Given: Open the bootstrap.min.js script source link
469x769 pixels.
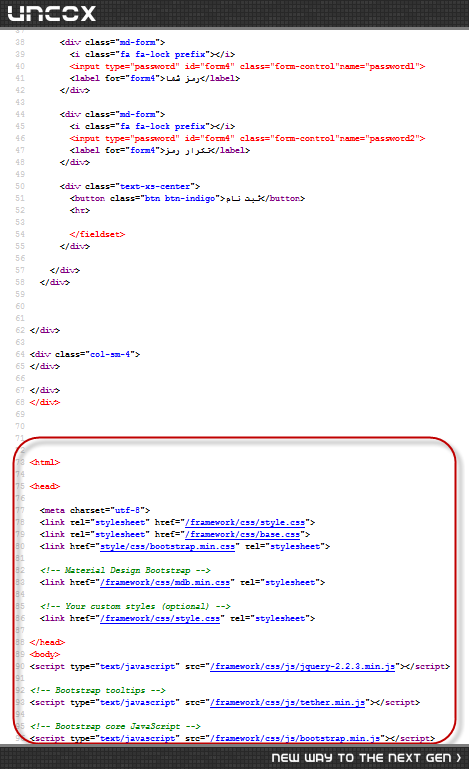Looking at the screenshot, I should [295, 739].
